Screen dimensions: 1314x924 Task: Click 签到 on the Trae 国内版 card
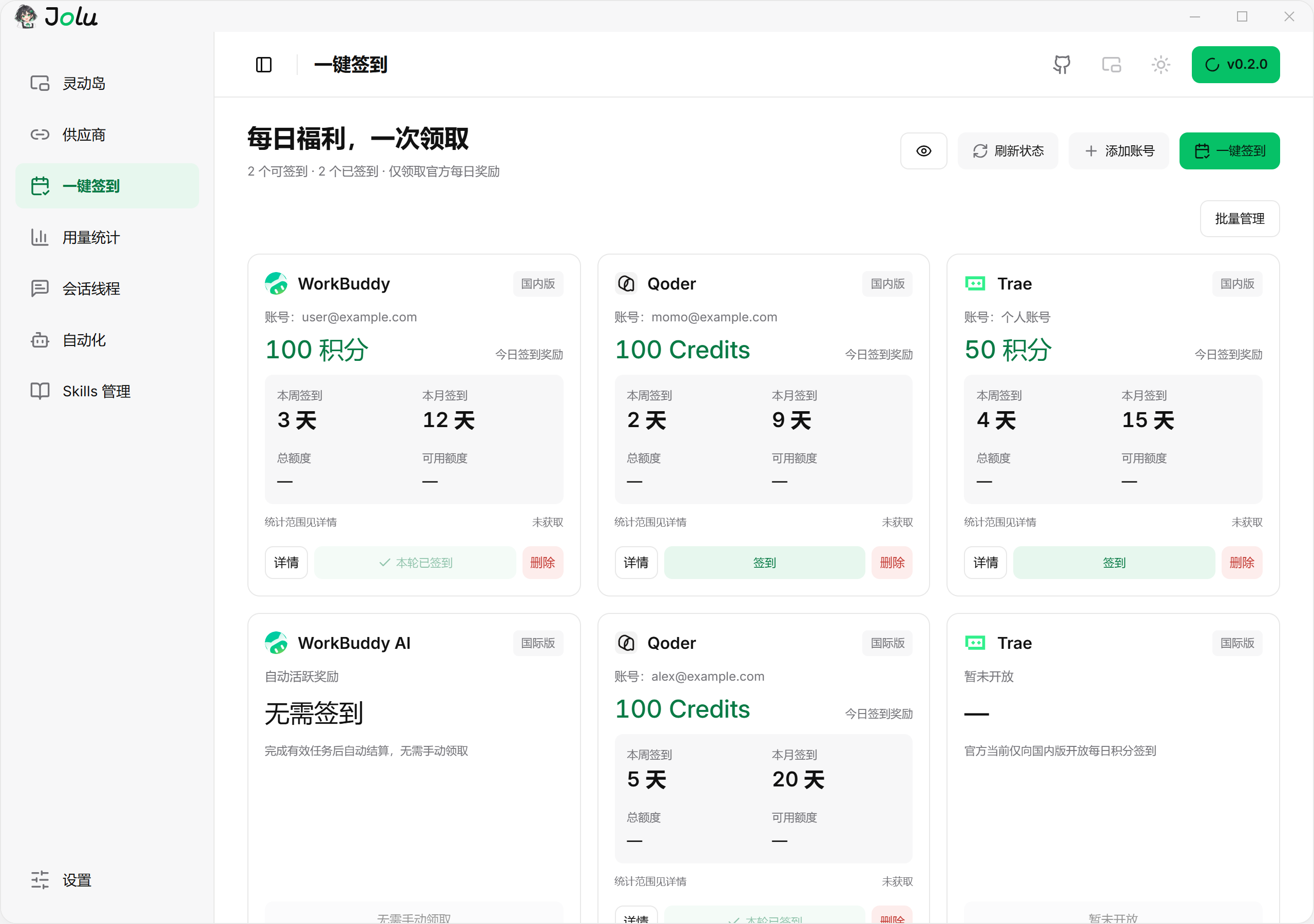(x=1114, y=563)
